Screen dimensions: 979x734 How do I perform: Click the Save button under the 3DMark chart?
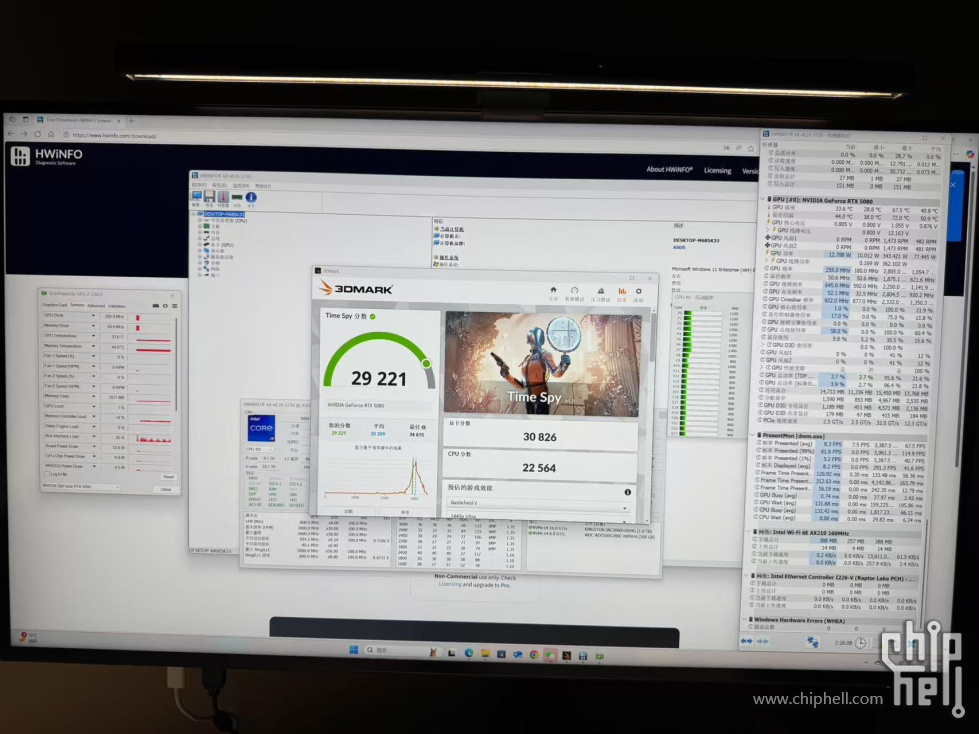pyautogui.click(x=405, y=512)
